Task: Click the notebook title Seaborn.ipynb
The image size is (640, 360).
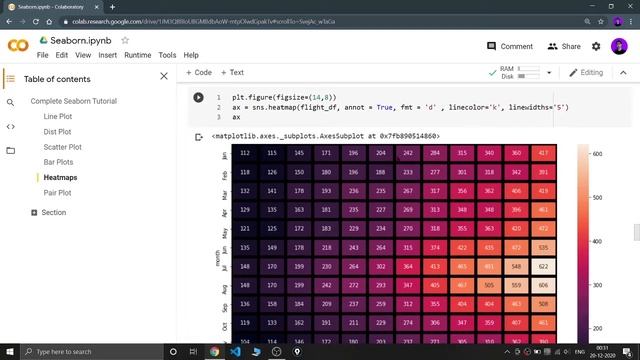Action: (x=81, y=40)
